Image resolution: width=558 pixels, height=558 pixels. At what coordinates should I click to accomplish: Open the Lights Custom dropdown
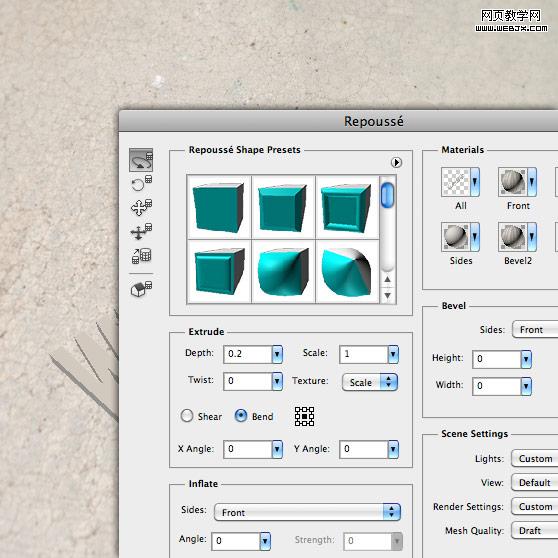535,458
